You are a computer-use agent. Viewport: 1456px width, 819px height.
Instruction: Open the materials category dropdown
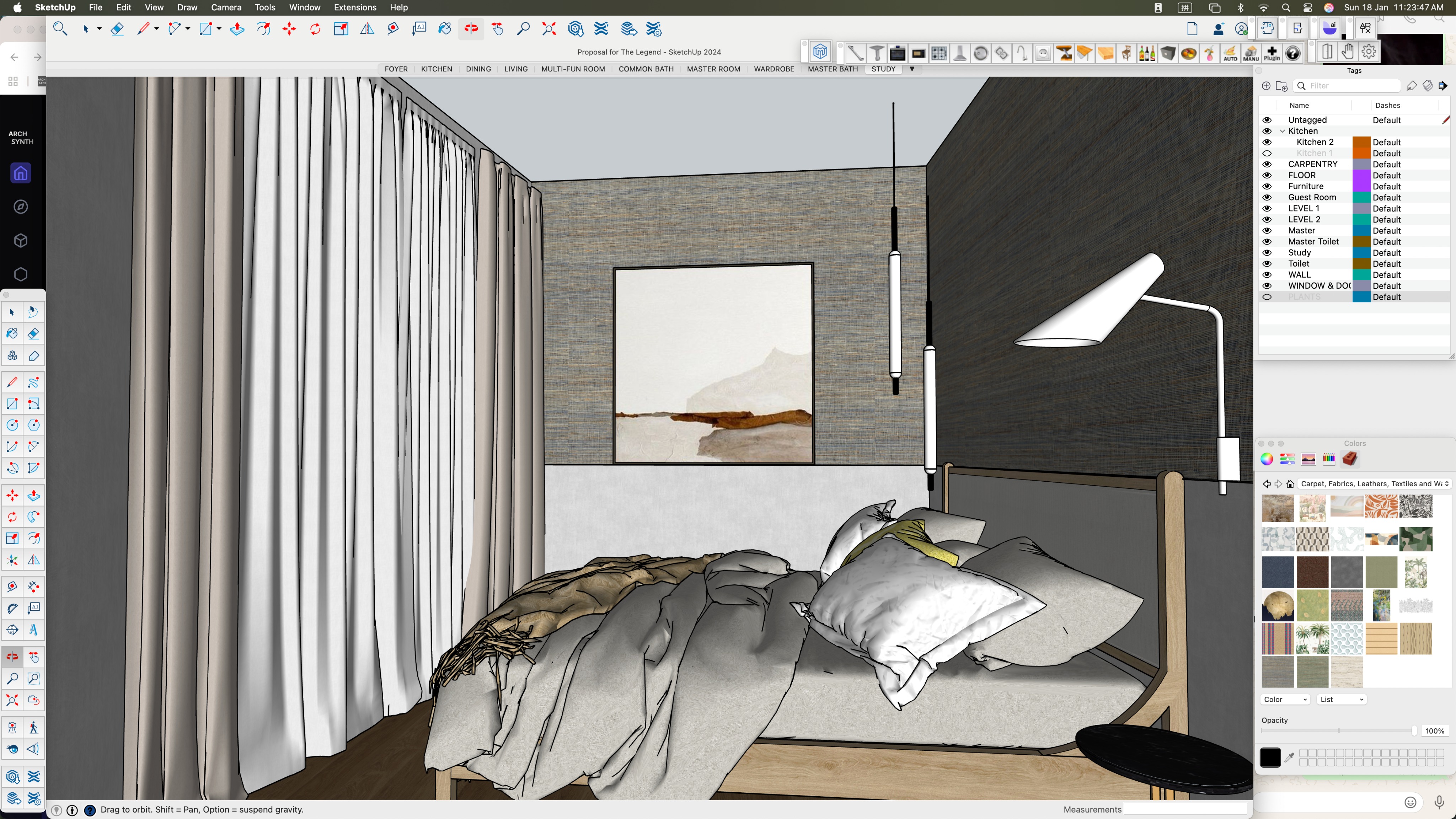pyautogui.click(x=1374, y=484)
